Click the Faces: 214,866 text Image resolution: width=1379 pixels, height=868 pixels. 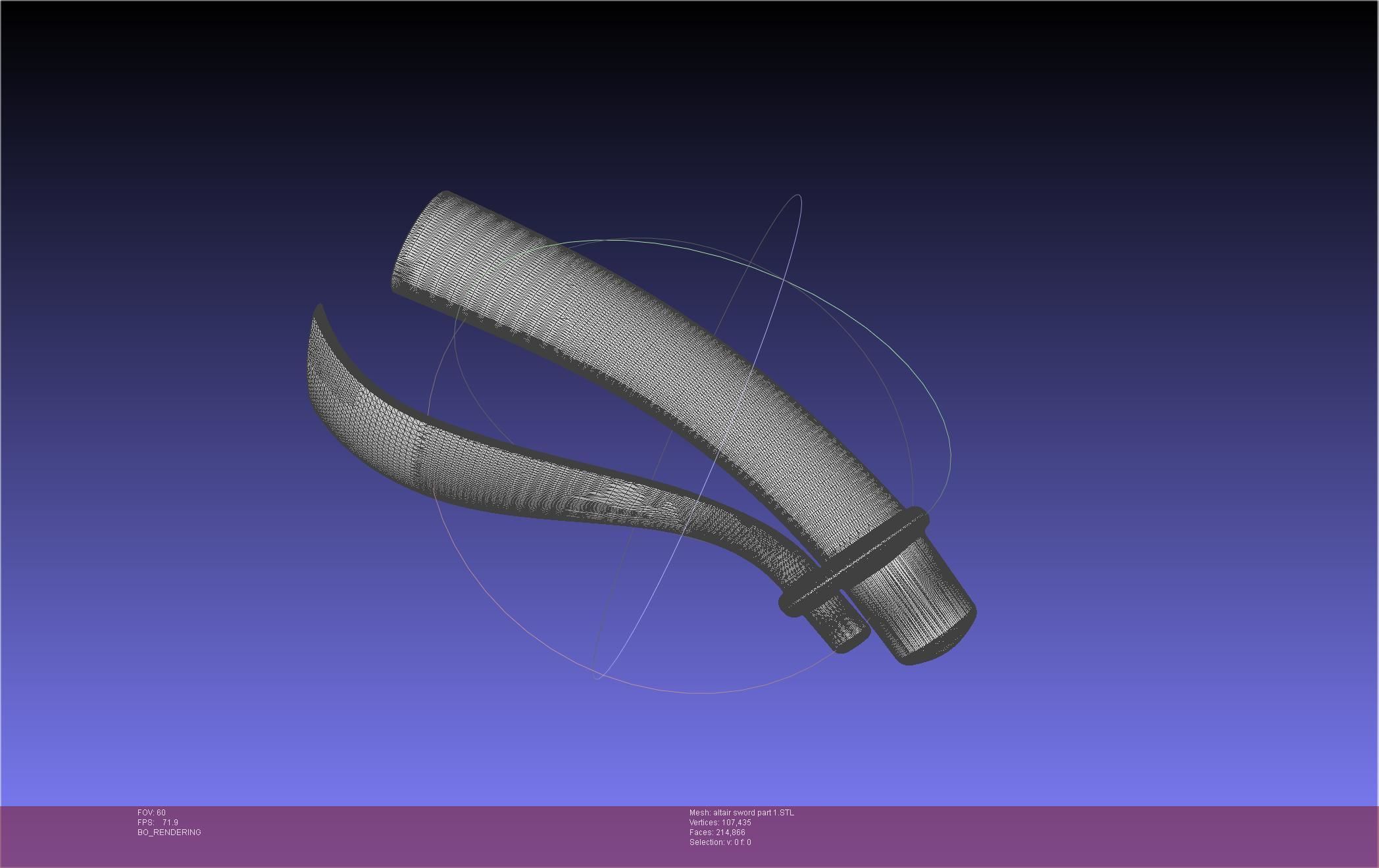click(717, 832)
